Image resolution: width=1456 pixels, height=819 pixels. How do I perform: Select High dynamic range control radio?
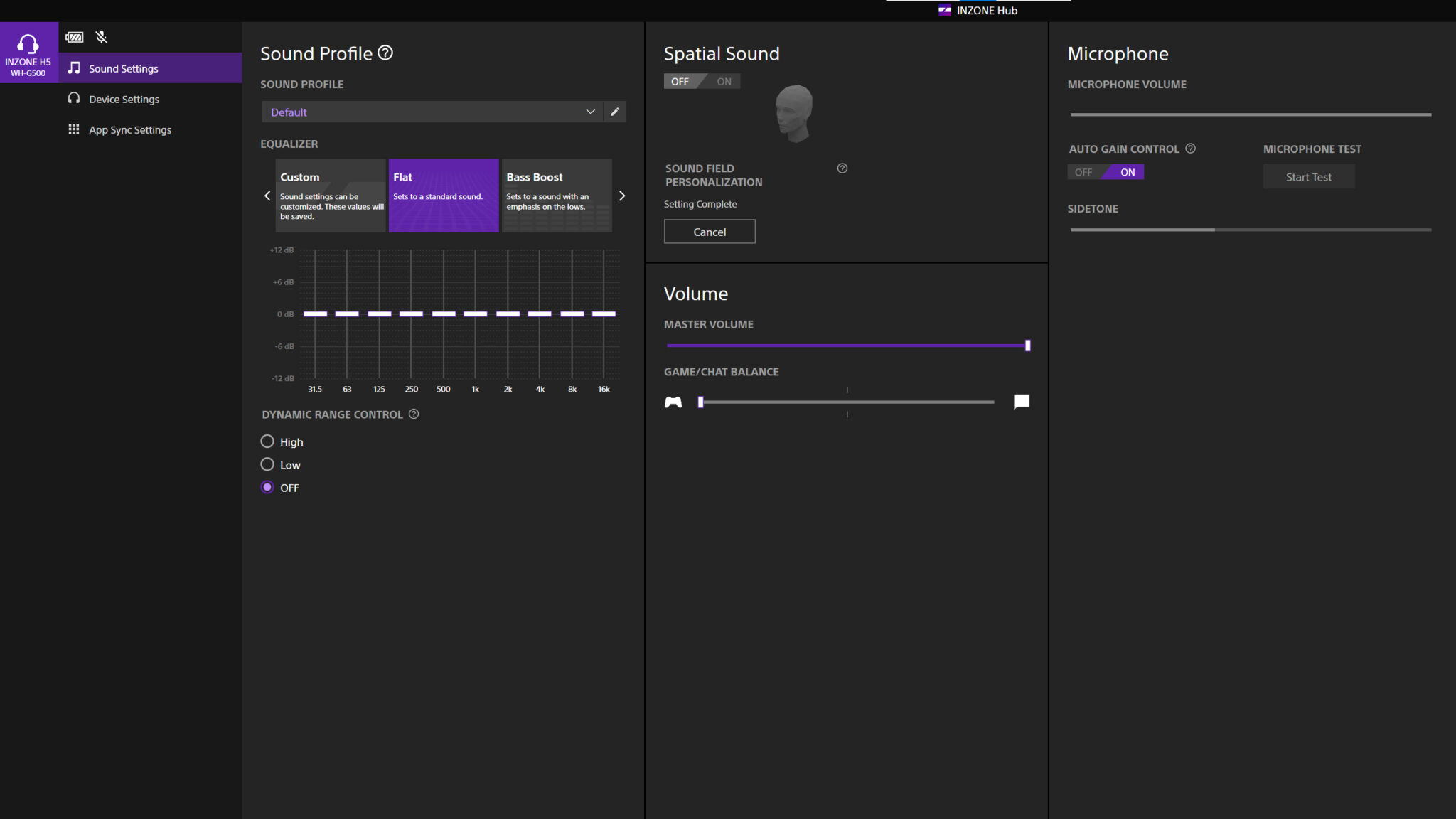click(267, 441)
